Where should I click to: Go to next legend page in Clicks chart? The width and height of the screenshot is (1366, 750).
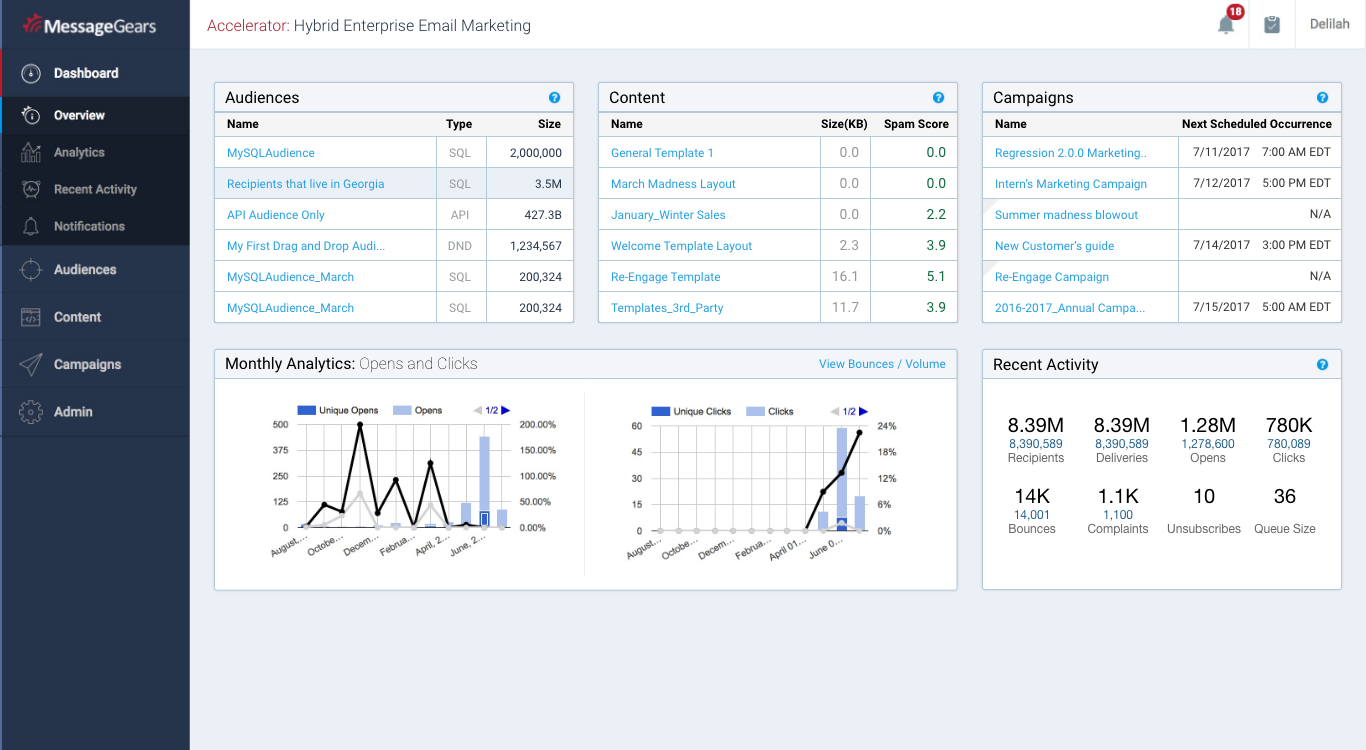click(863, 412)
